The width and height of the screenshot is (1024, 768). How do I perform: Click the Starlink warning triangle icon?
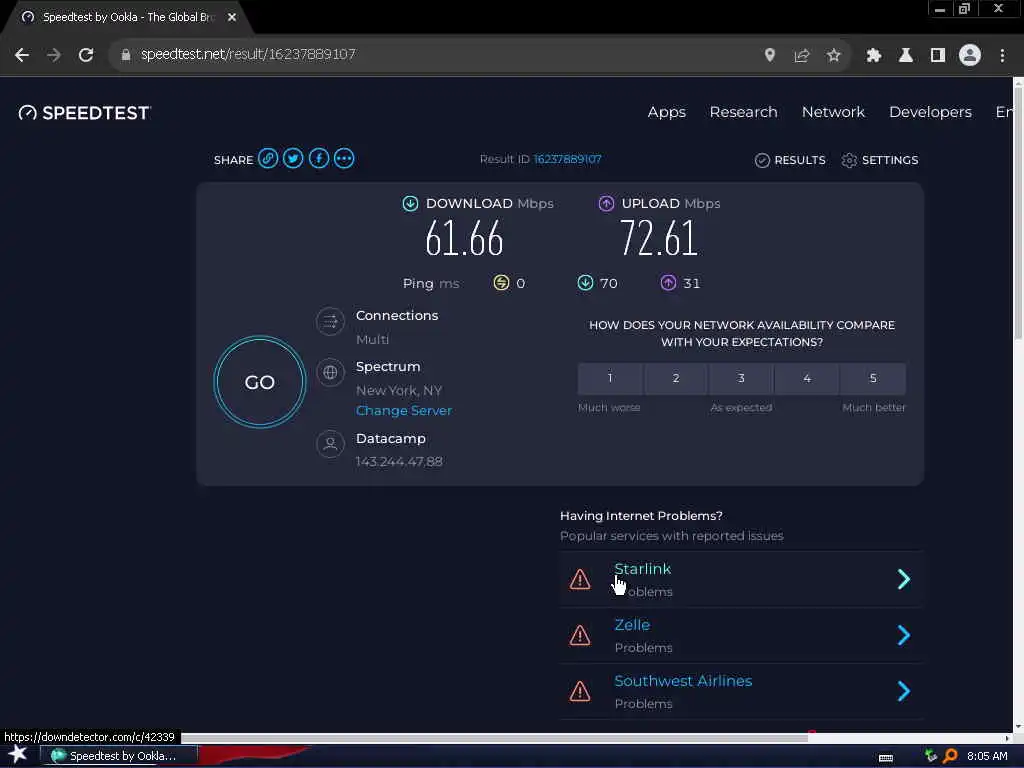coord(580,579)
